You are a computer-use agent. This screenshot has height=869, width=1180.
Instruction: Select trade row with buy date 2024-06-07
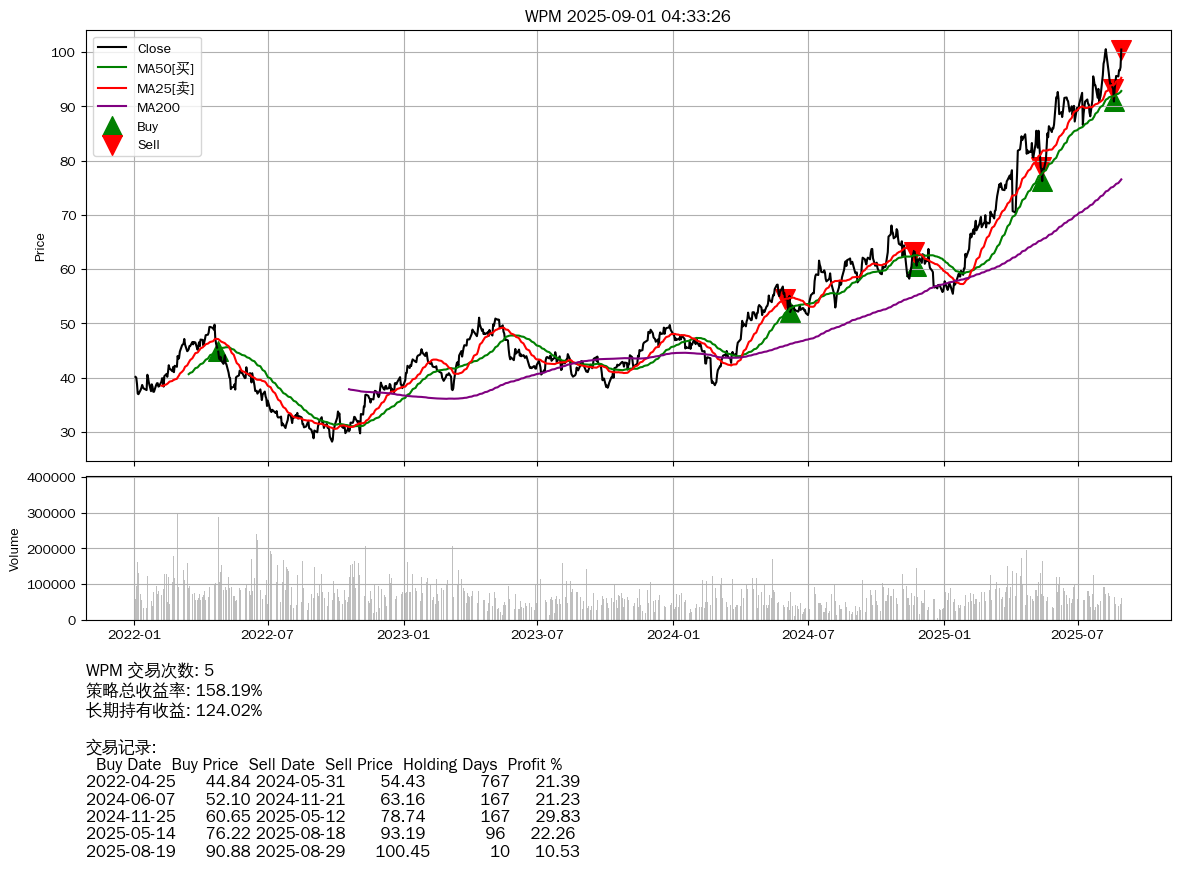[332, 799]
